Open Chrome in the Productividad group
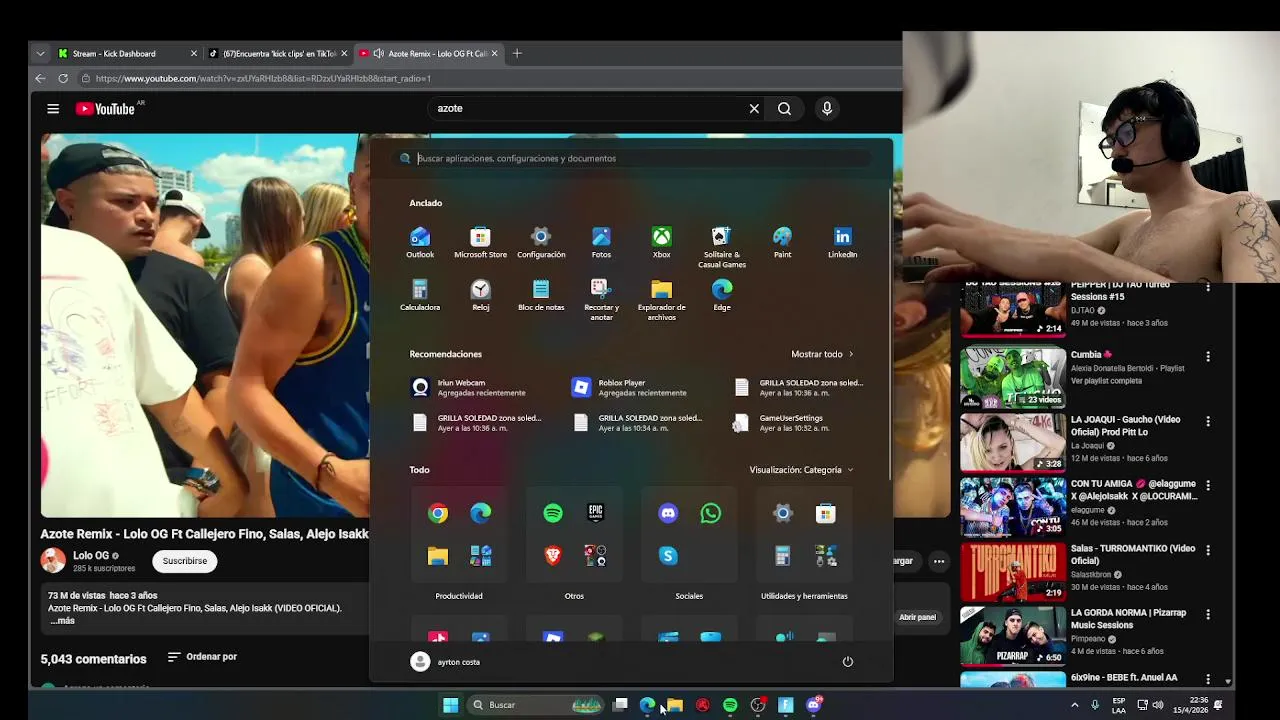1280x720 pixels. click(438, 513)
